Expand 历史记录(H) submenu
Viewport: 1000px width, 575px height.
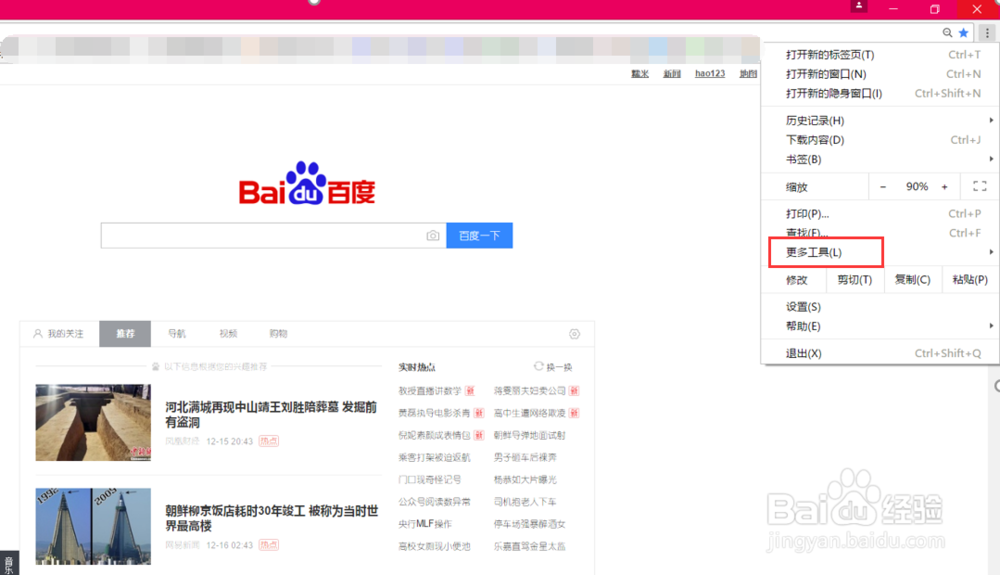click(x=880, y=120)
